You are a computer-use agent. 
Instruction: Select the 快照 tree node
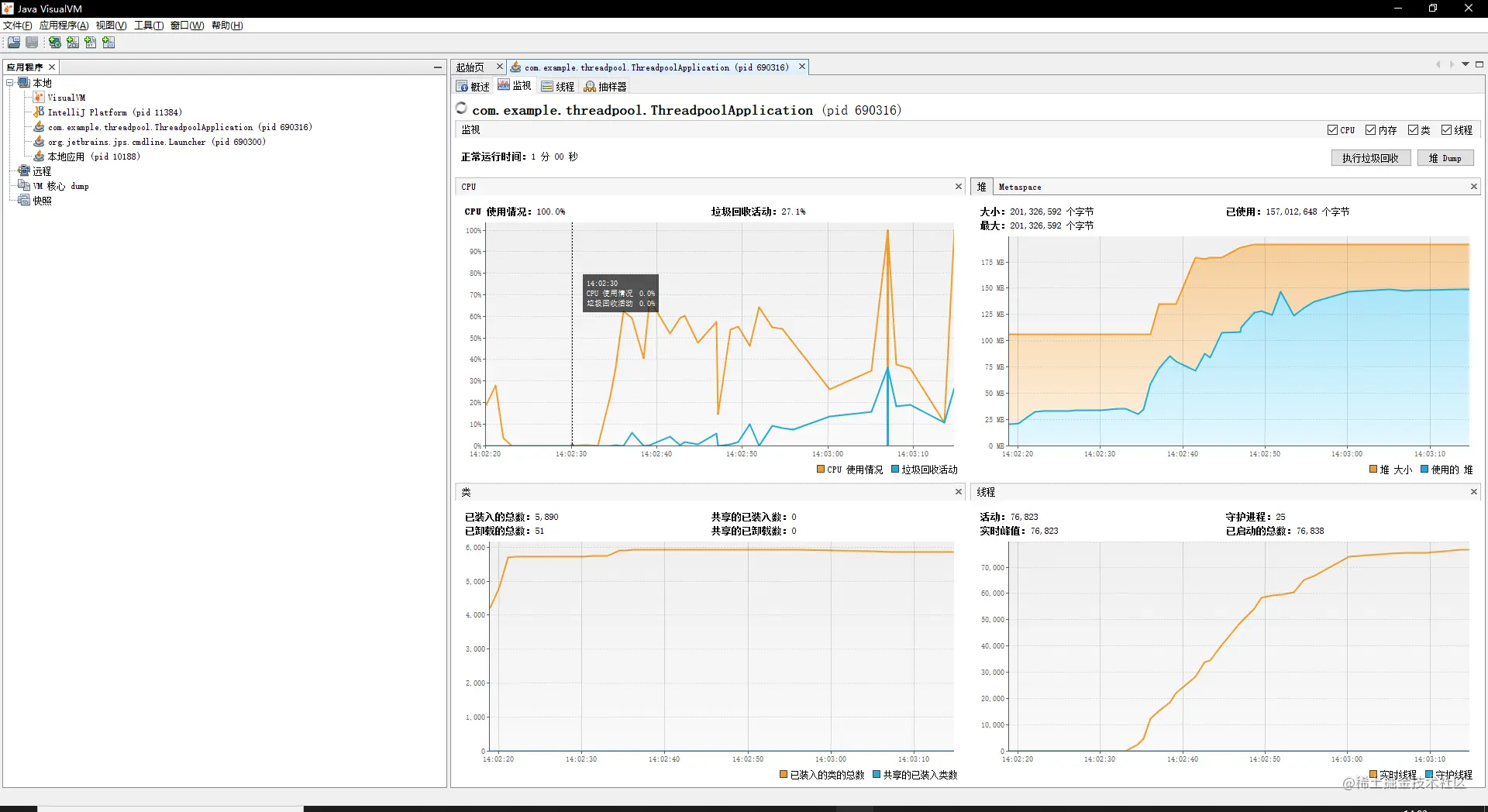pyautogui.click(x=42, y=201)
